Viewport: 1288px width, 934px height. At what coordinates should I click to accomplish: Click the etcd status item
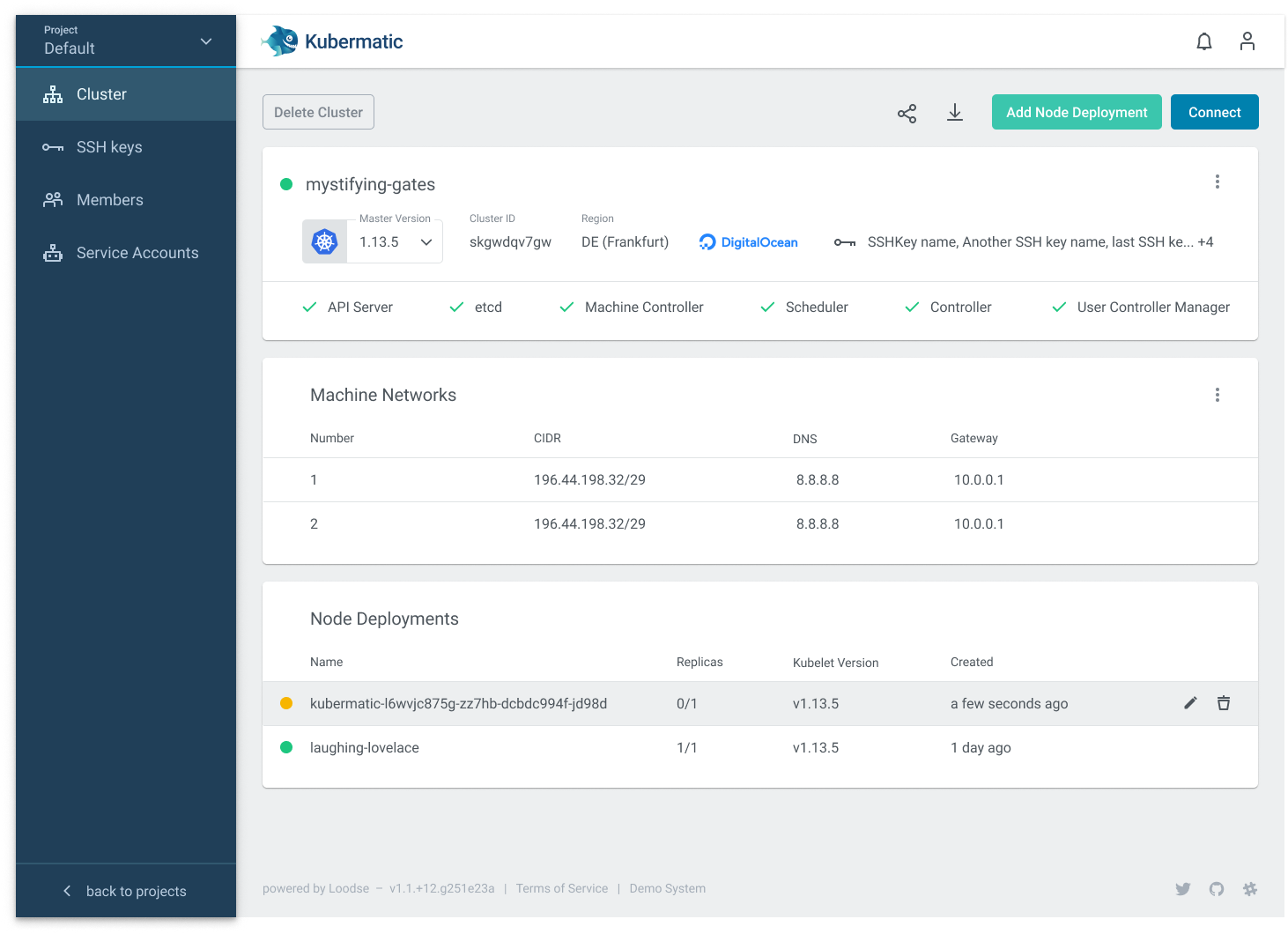pyautogui.click(x=476, y=308)
